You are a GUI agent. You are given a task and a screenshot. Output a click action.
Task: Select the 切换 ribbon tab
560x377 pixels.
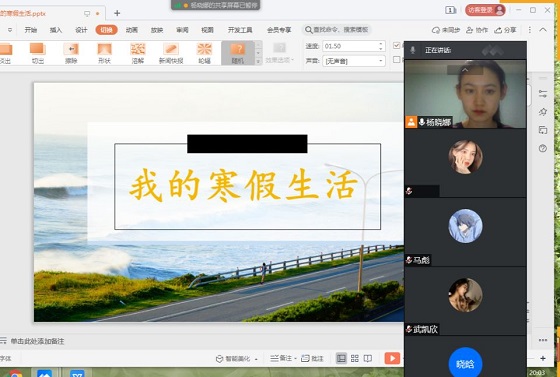click(106, 30)
